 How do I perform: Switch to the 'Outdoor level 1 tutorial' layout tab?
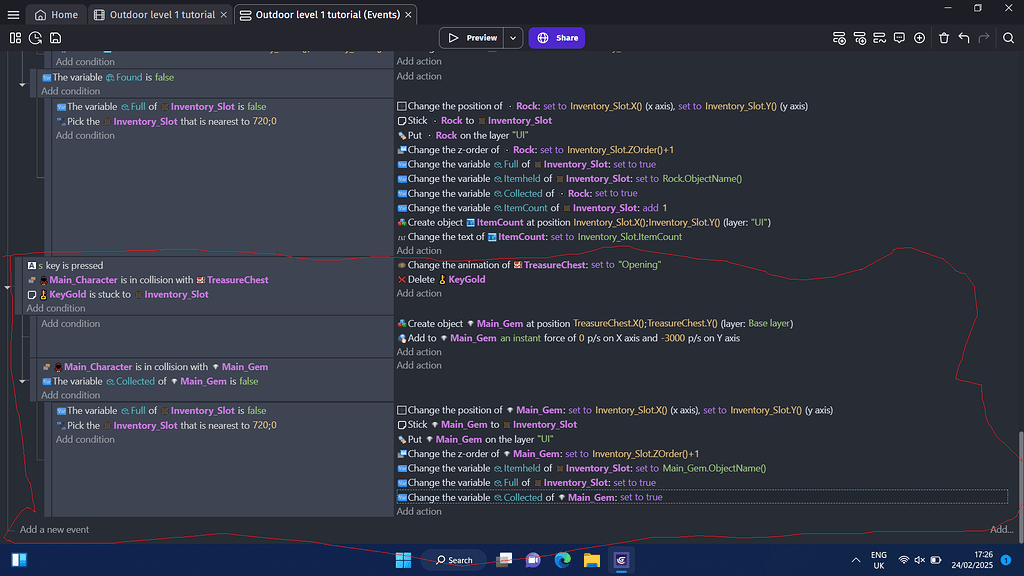point(159,14)
